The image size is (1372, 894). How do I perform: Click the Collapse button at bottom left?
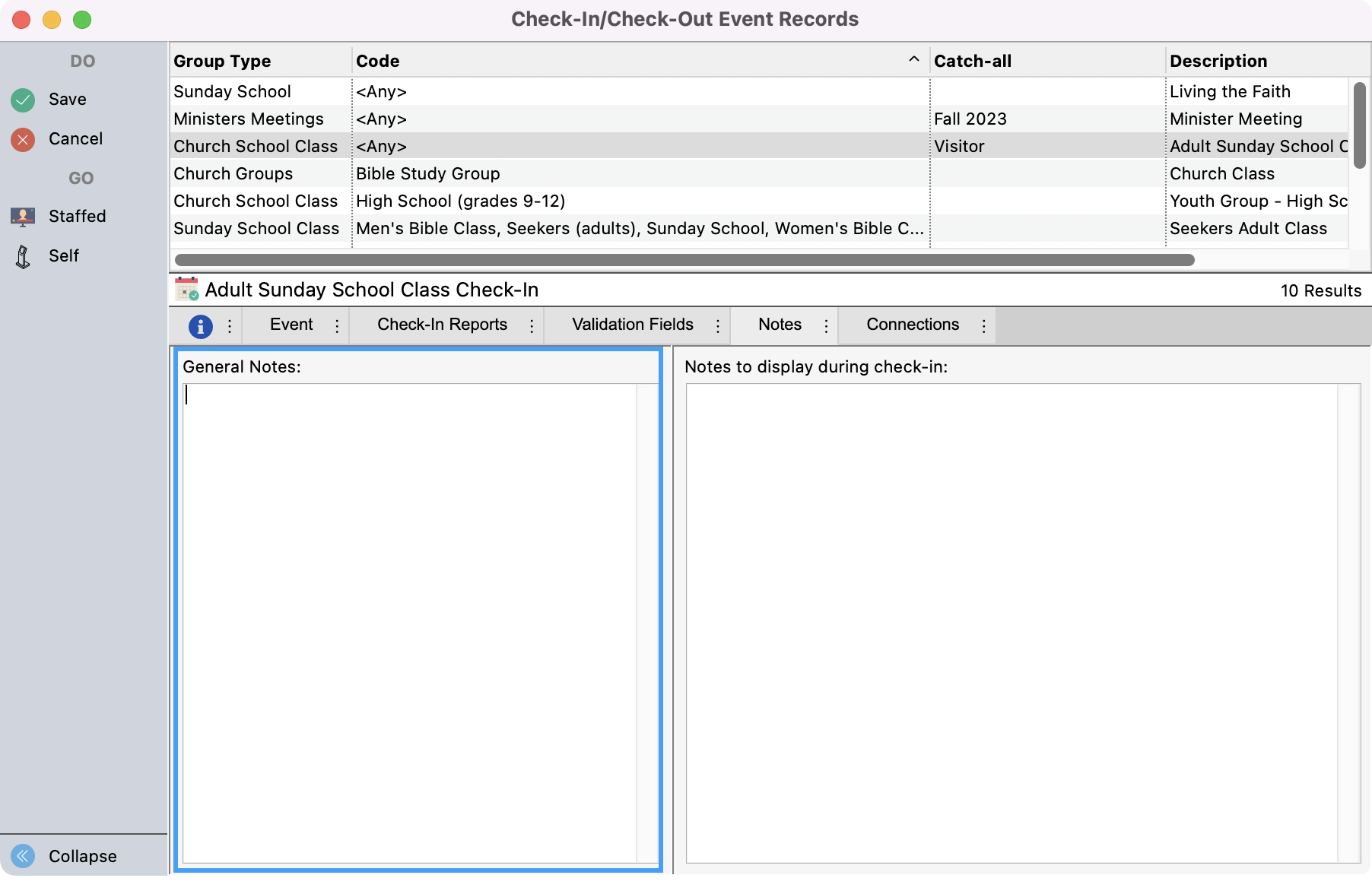pos(81,856)
